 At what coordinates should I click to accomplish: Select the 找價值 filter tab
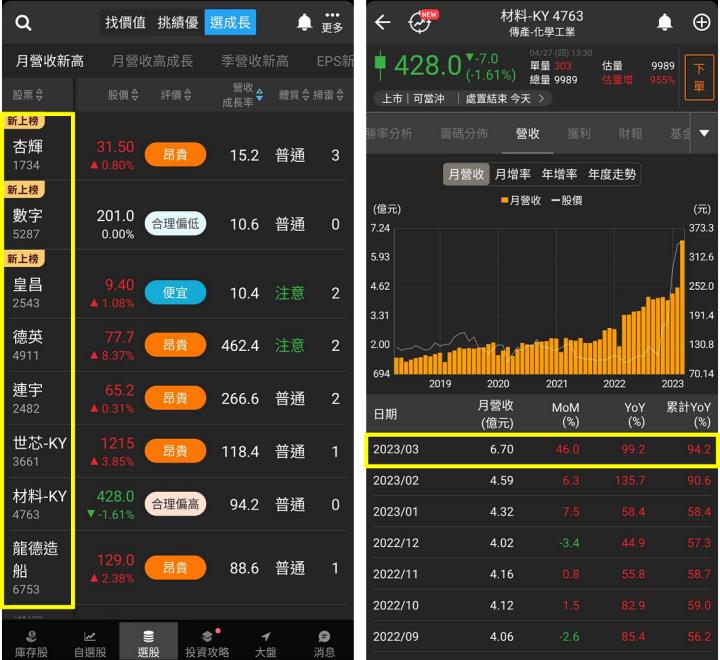(x=125, y=22)
